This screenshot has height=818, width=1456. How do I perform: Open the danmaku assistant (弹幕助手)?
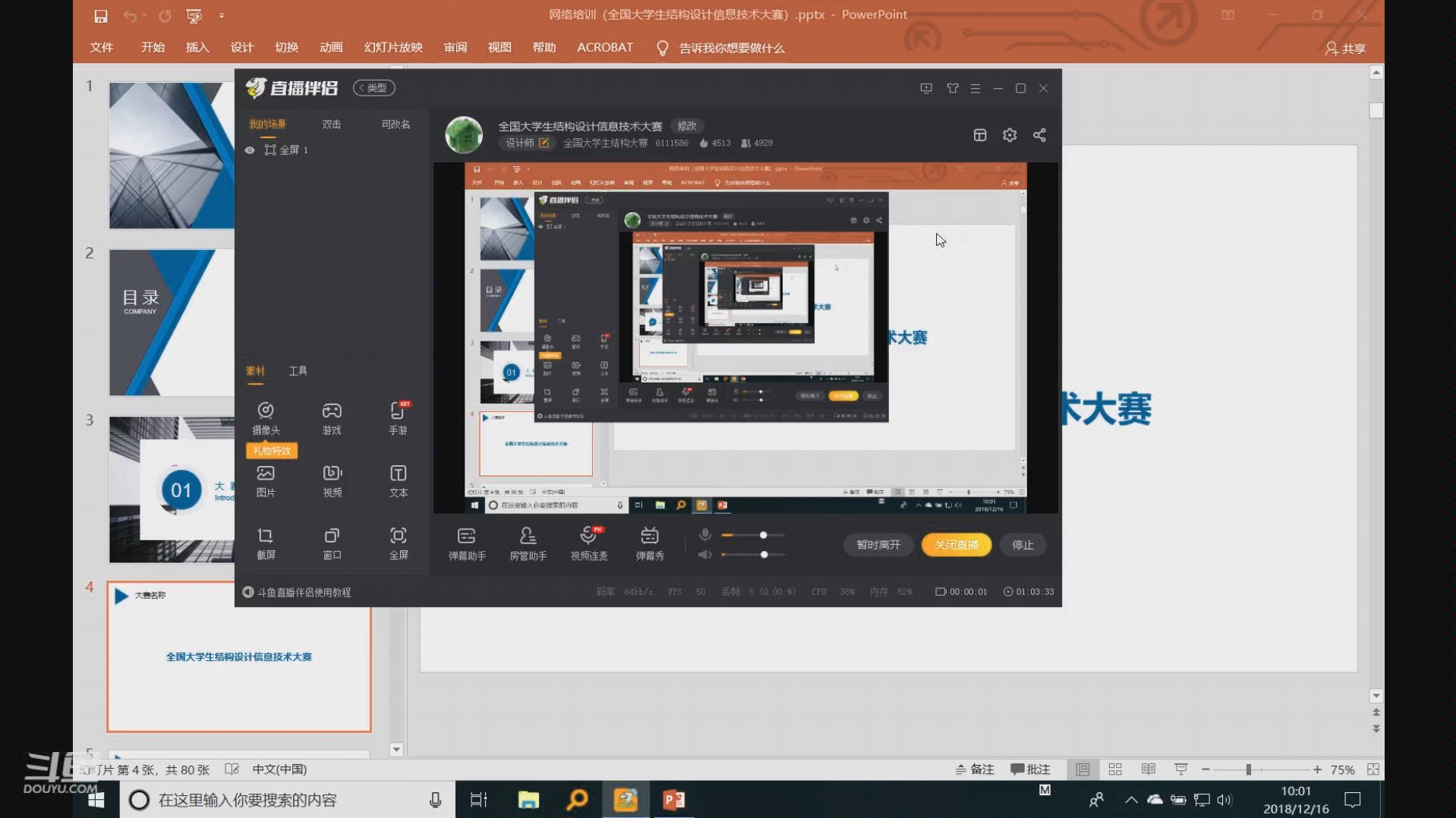(x=467, y=544)
